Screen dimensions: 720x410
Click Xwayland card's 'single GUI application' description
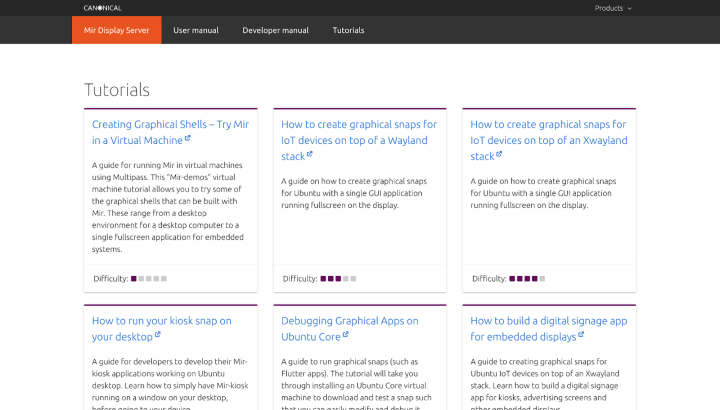[543, 193]
